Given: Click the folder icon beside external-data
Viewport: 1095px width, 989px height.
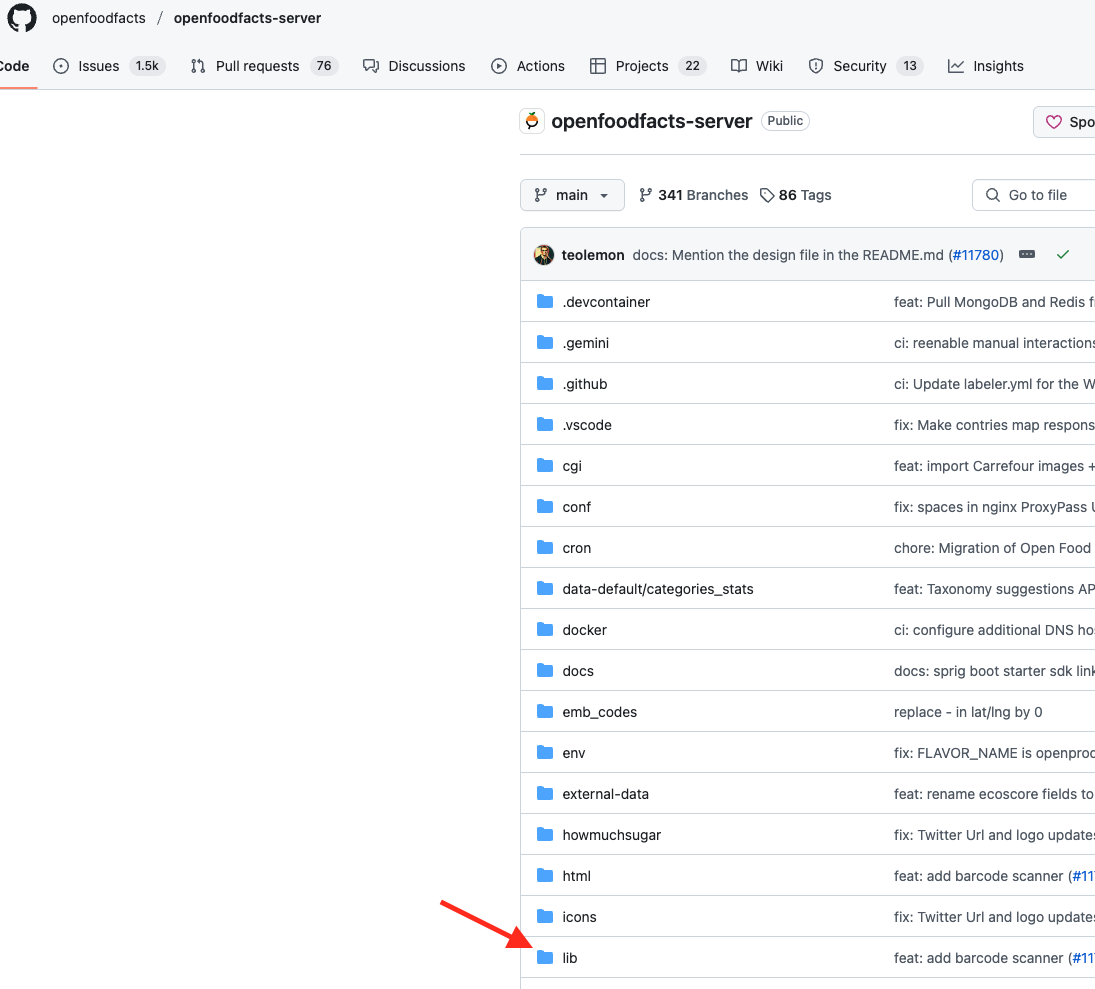Looking at the screenshot, I should 545,793.
